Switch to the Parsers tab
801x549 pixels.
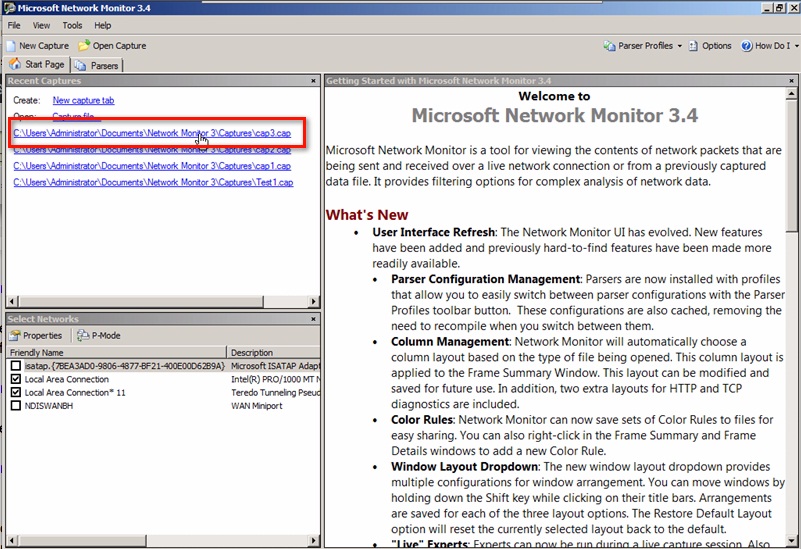point(97,65)
